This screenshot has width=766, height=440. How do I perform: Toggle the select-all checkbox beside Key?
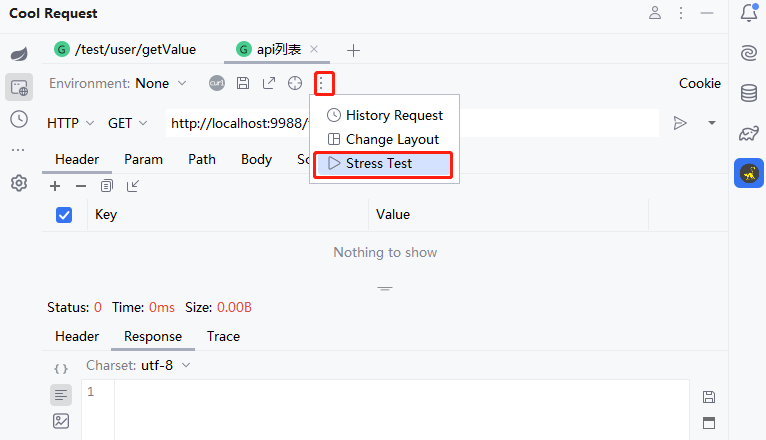64,214
